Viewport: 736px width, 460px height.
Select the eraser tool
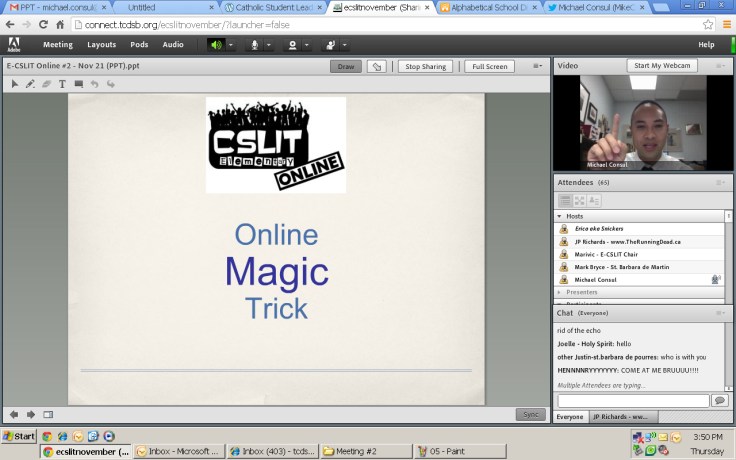[x=46, y=84]
